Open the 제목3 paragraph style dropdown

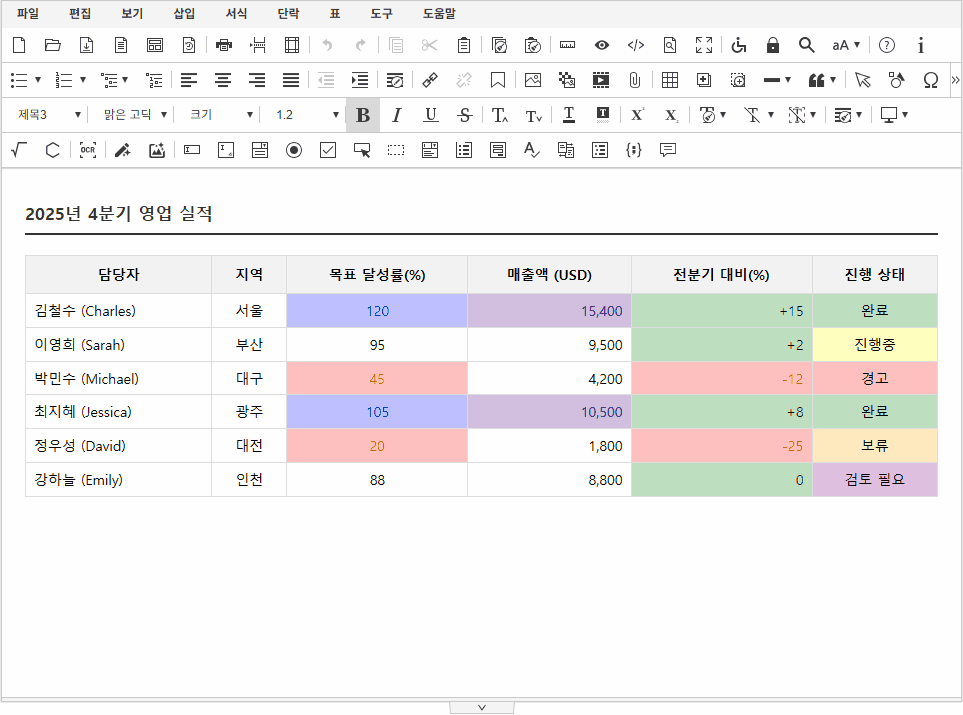point(49,115)
